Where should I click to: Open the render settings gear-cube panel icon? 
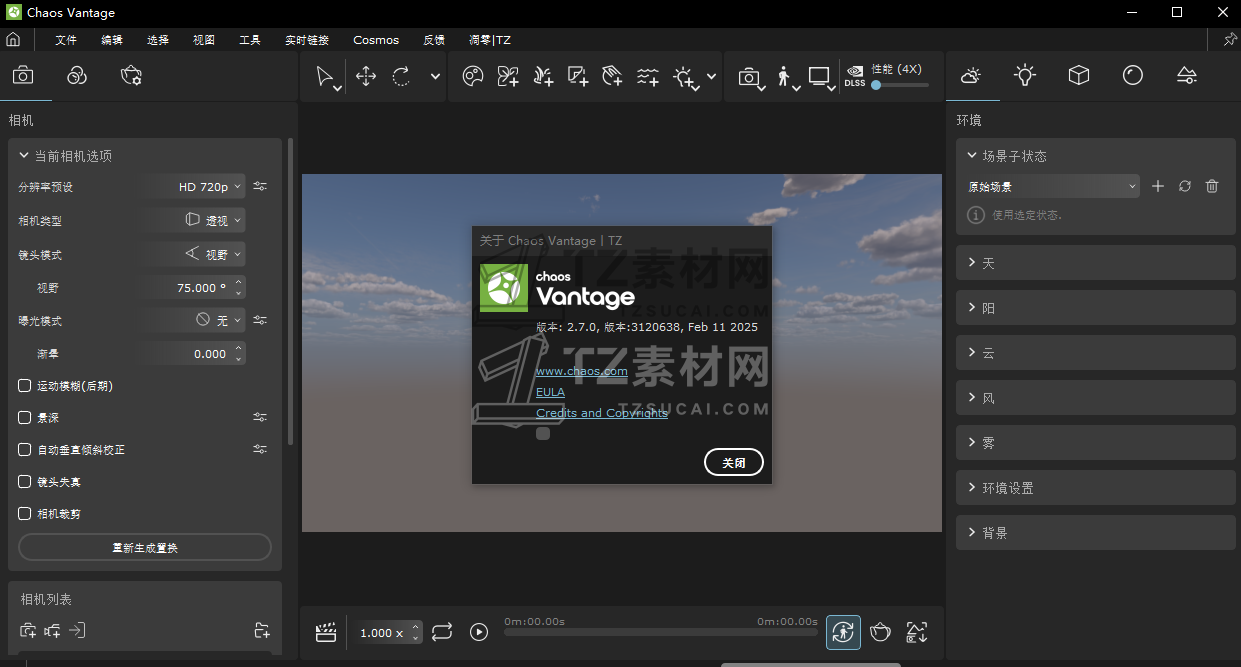[x=131, y=75]
